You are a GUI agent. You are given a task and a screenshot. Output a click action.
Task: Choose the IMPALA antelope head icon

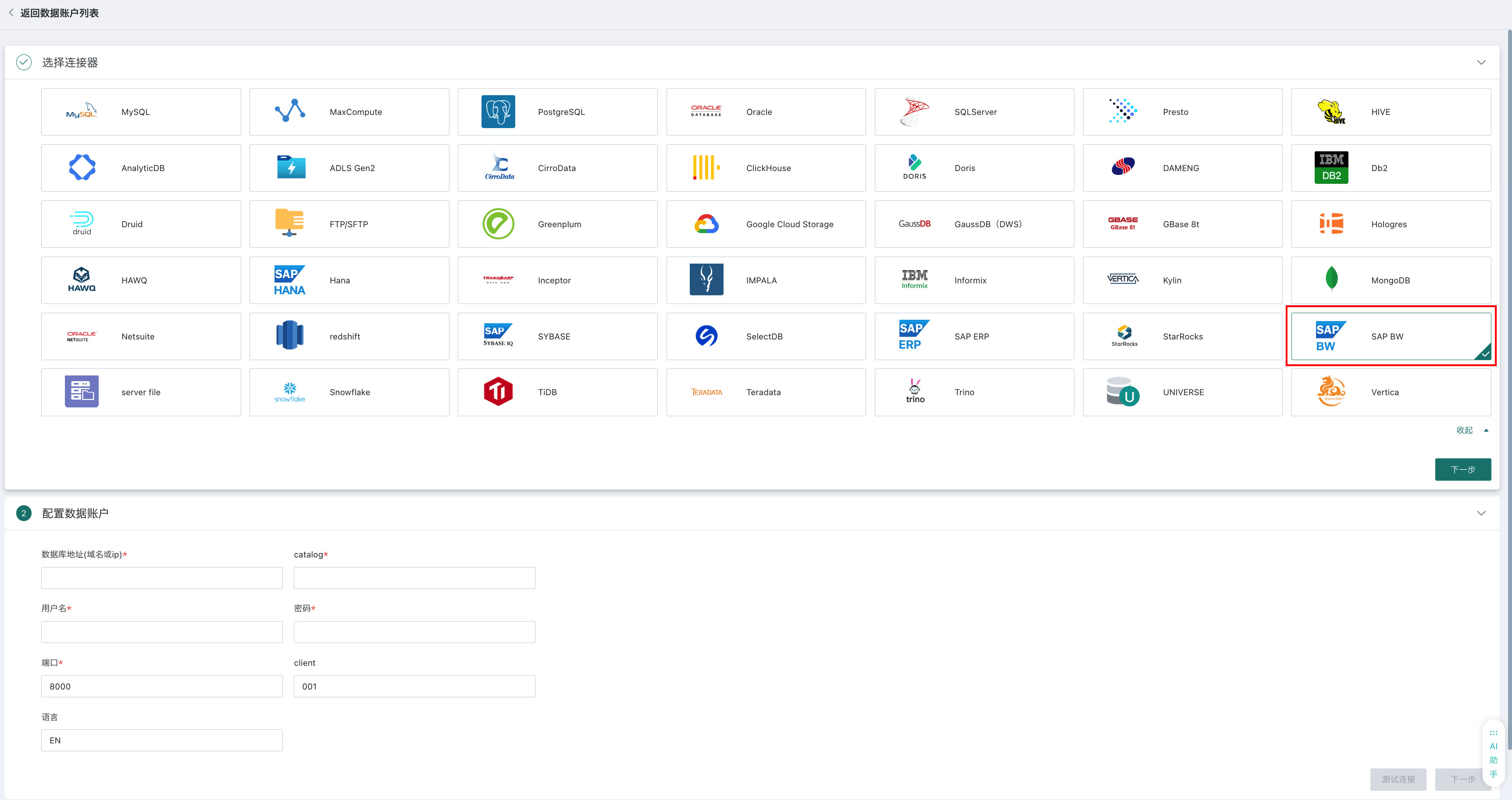click(706, 279)
